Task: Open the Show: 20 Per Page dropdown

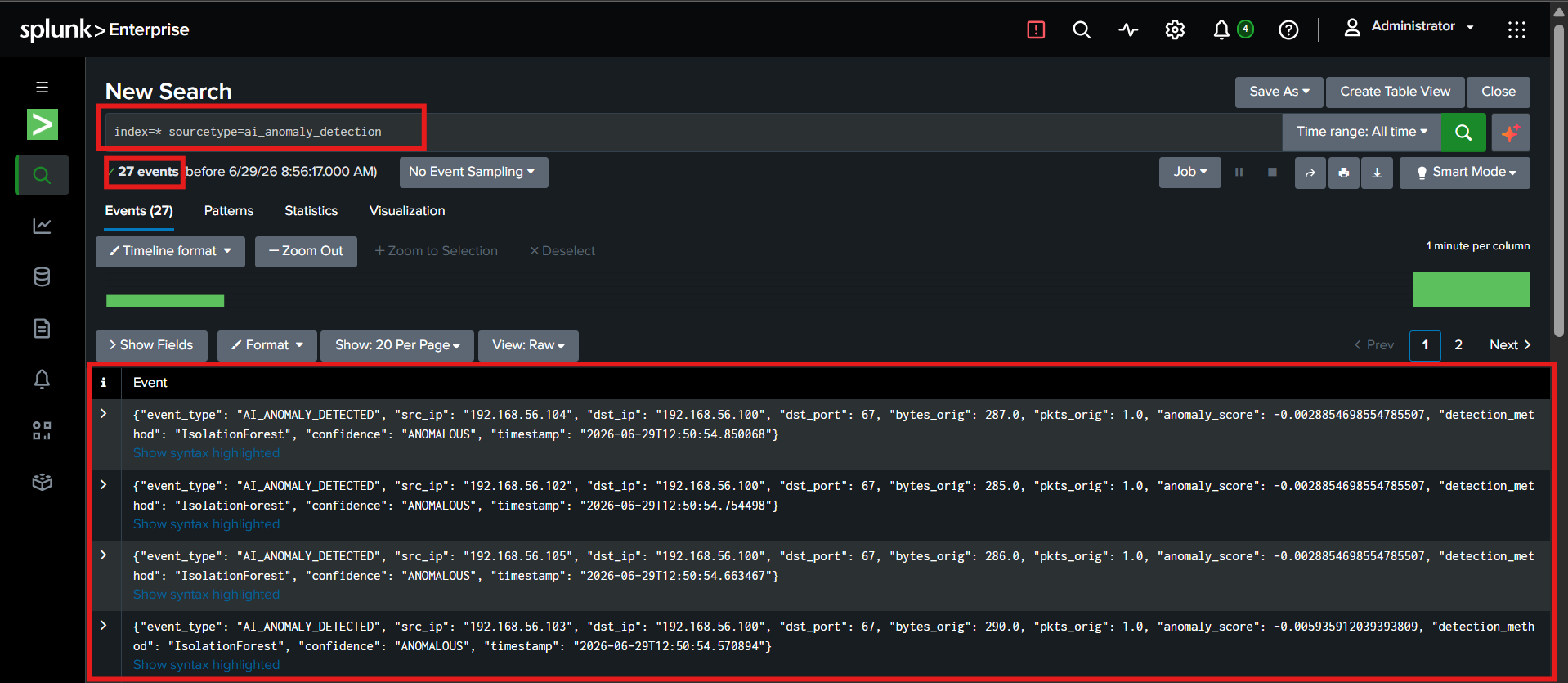Action: point(397,345)
